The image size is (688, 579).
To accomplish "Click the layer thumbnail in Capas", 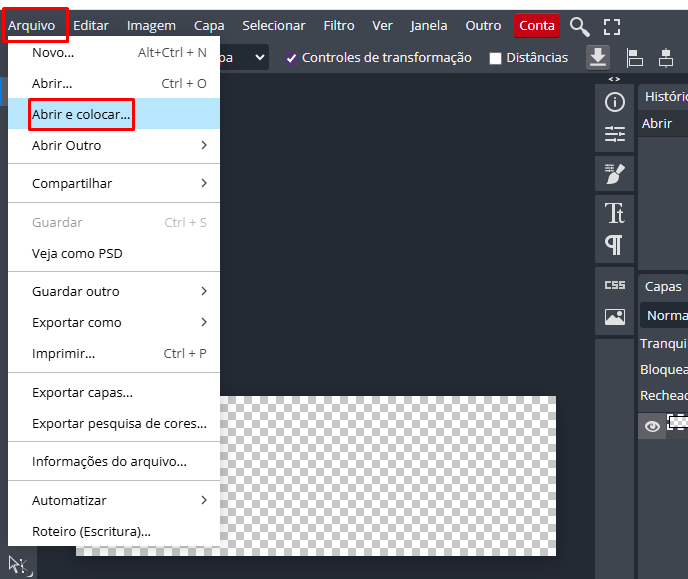I will click(677, 422).
